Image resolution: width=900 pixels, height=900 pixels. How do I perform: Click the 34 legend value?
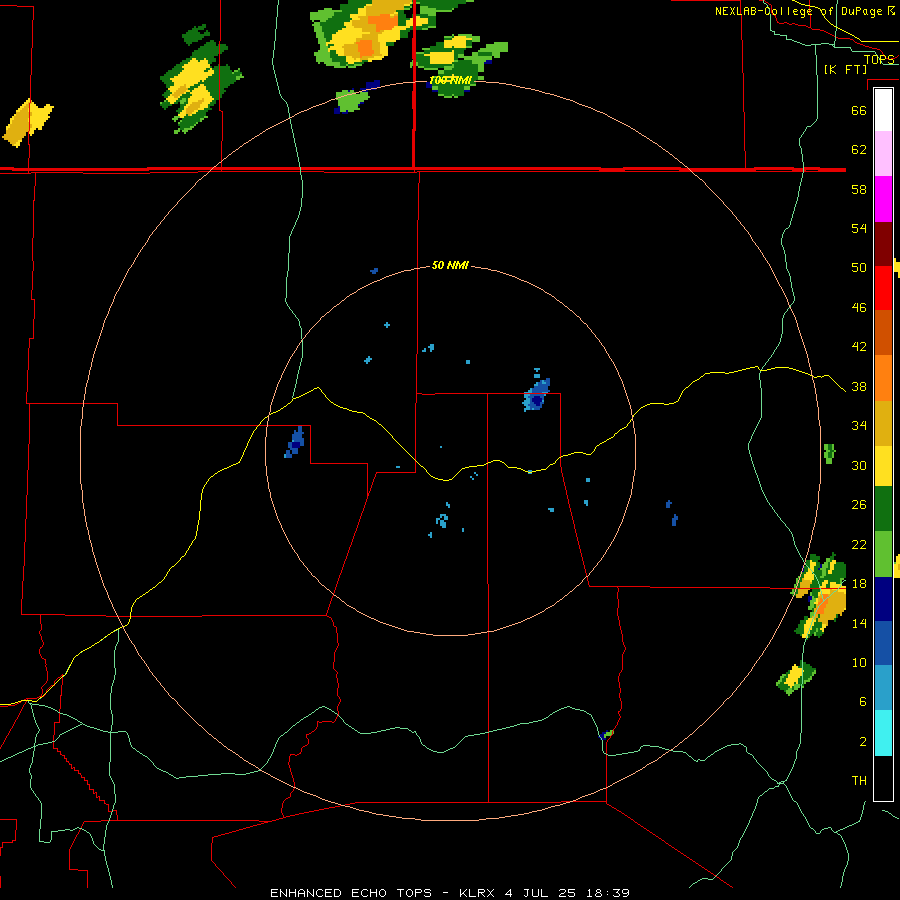click(x=859, y=426)
